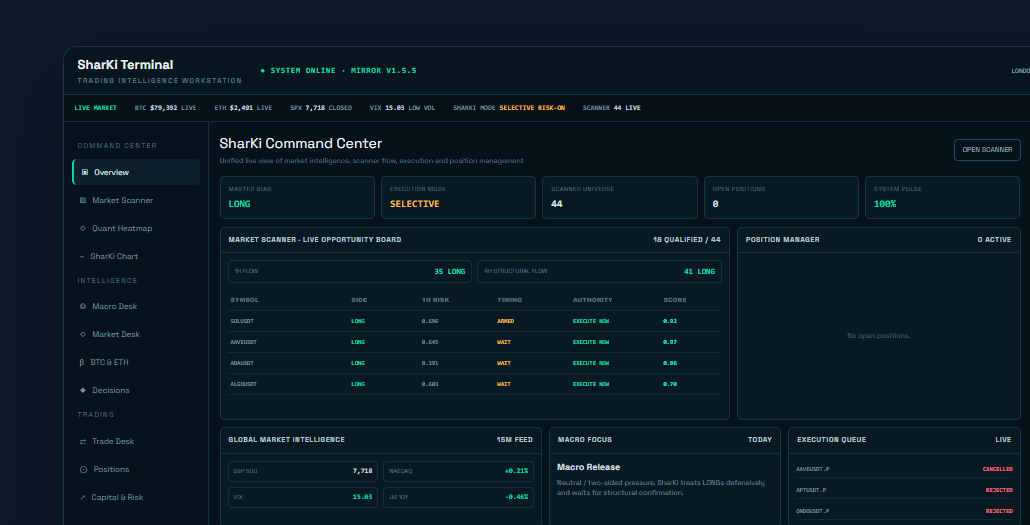Click the LIVE MARKET ticker label
This screenshot has height=525, width=1030.
(x=96, y=108)
